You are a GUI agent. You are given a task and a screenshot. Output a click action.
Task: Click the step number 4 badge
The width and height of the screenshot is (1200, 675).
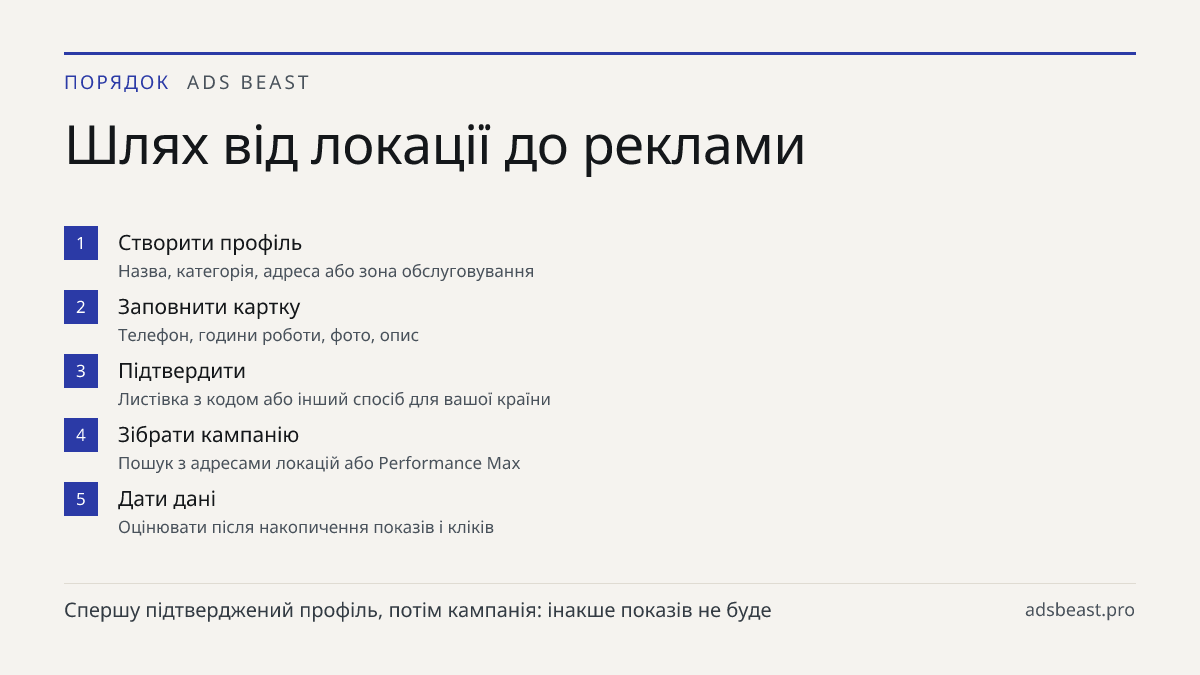point(81,435)
